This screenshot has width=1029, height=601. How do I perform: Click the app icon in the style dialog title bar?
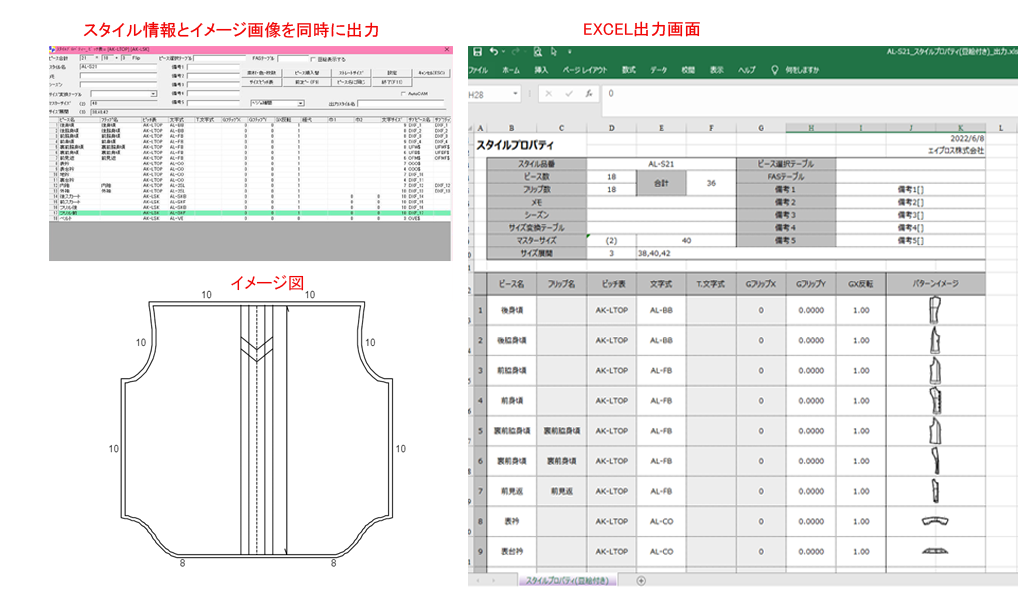click(x=52, y=49)
